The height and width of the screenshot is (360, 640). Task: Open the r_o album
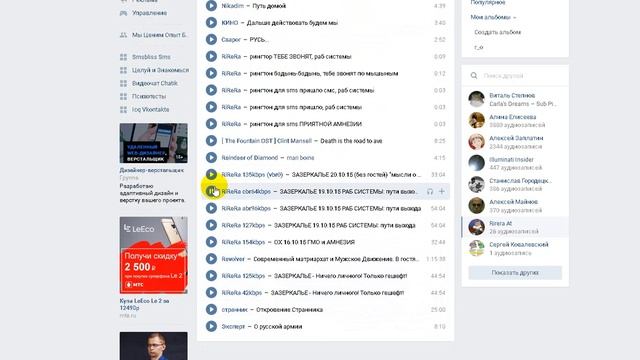tap(479, 47)
